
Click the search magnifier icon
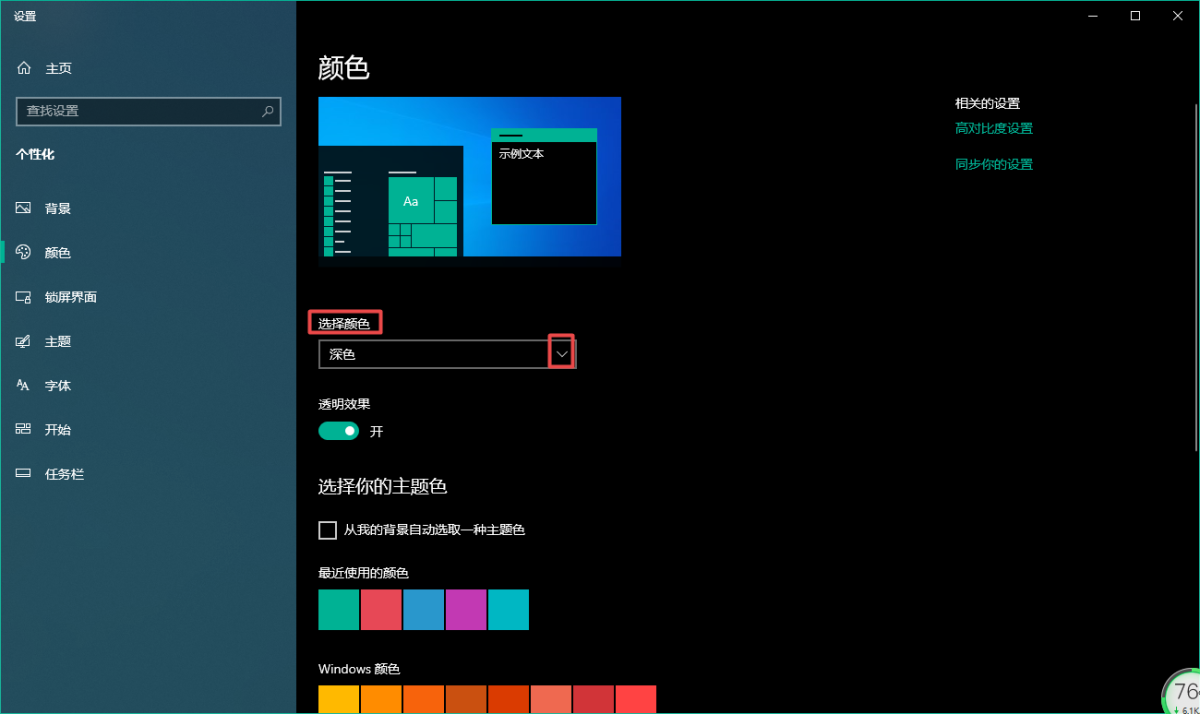click(268, 111)
